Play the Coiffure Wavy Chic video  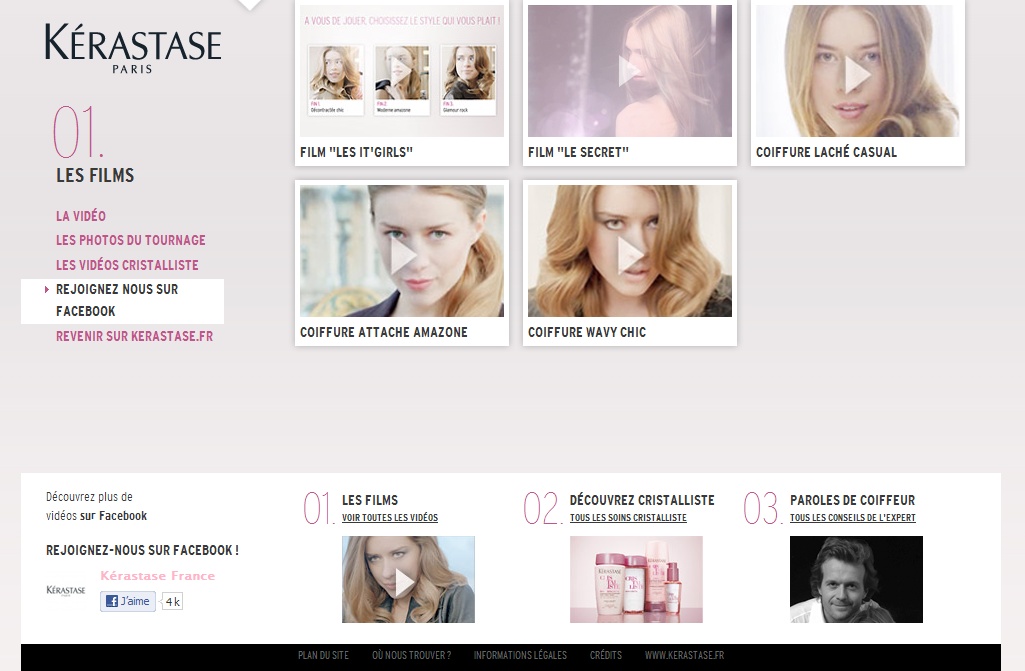click(x=630, y=251)
